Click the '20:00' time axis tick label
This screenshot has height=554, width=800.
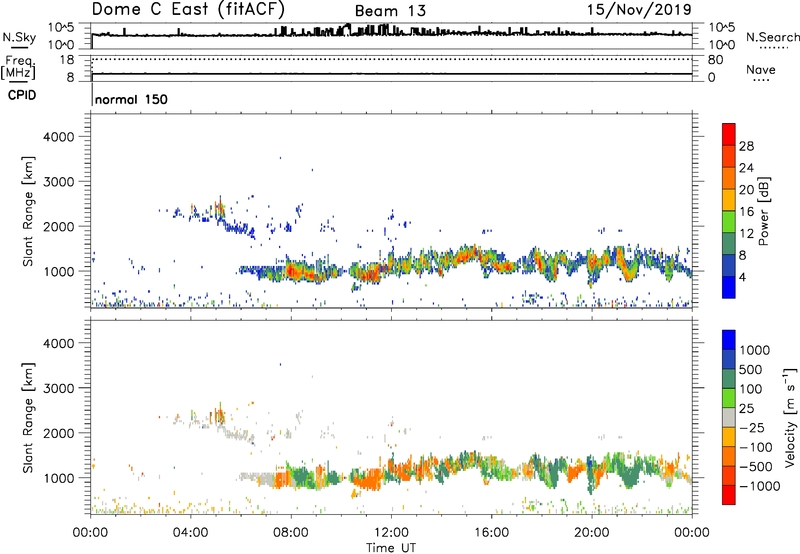591,533
